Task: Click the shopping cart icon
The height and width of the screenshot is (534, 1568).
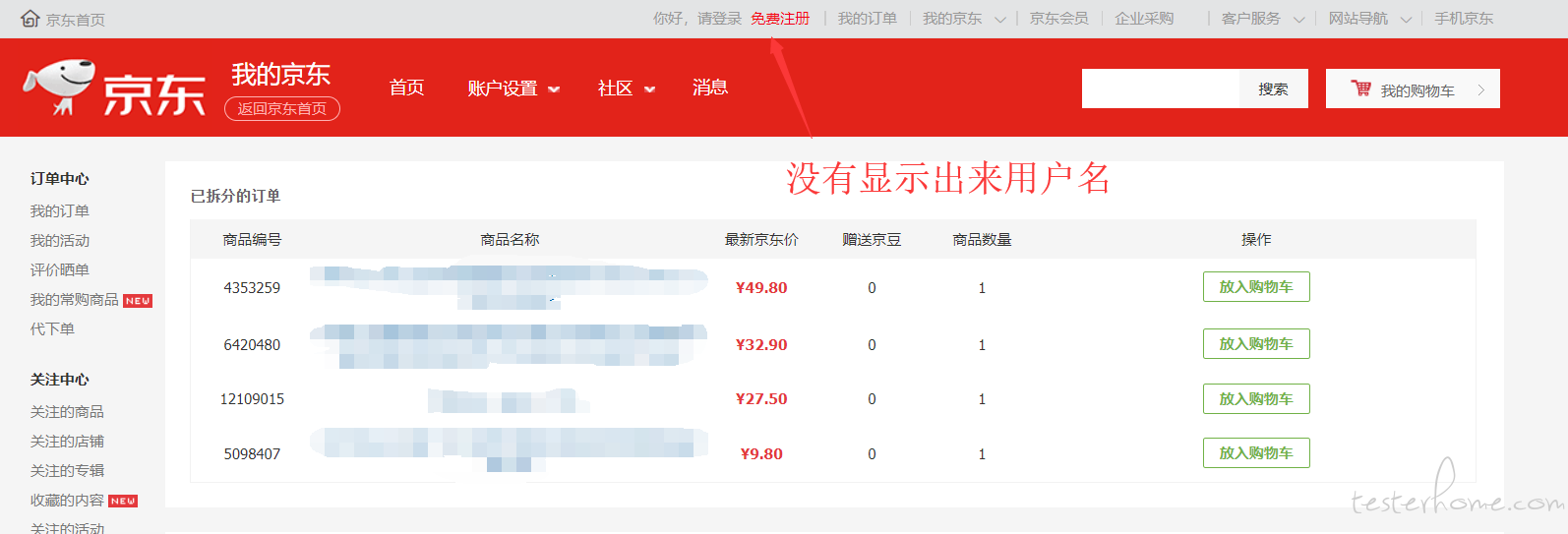Action: click(1361, 89)
